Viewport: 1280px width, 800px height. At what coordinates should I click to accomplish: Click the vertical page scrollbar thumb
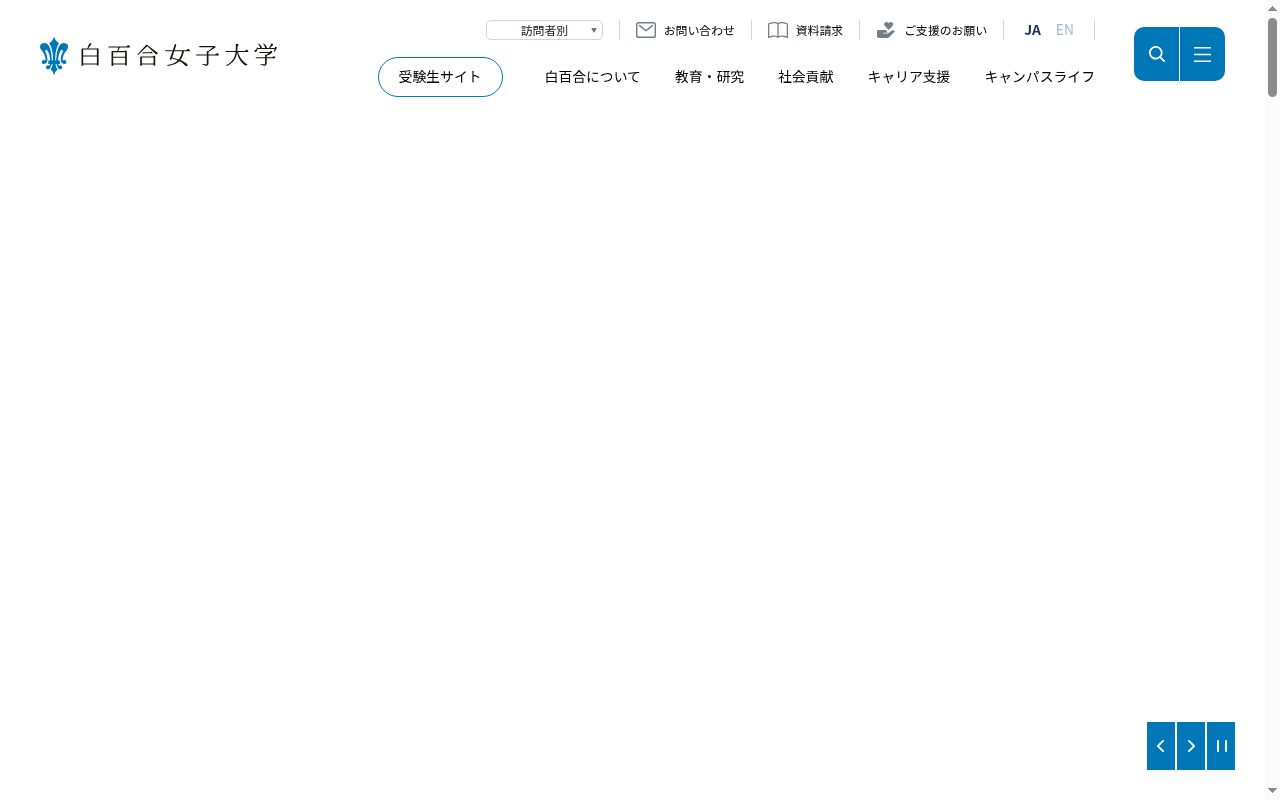(x=1272, y=58)
